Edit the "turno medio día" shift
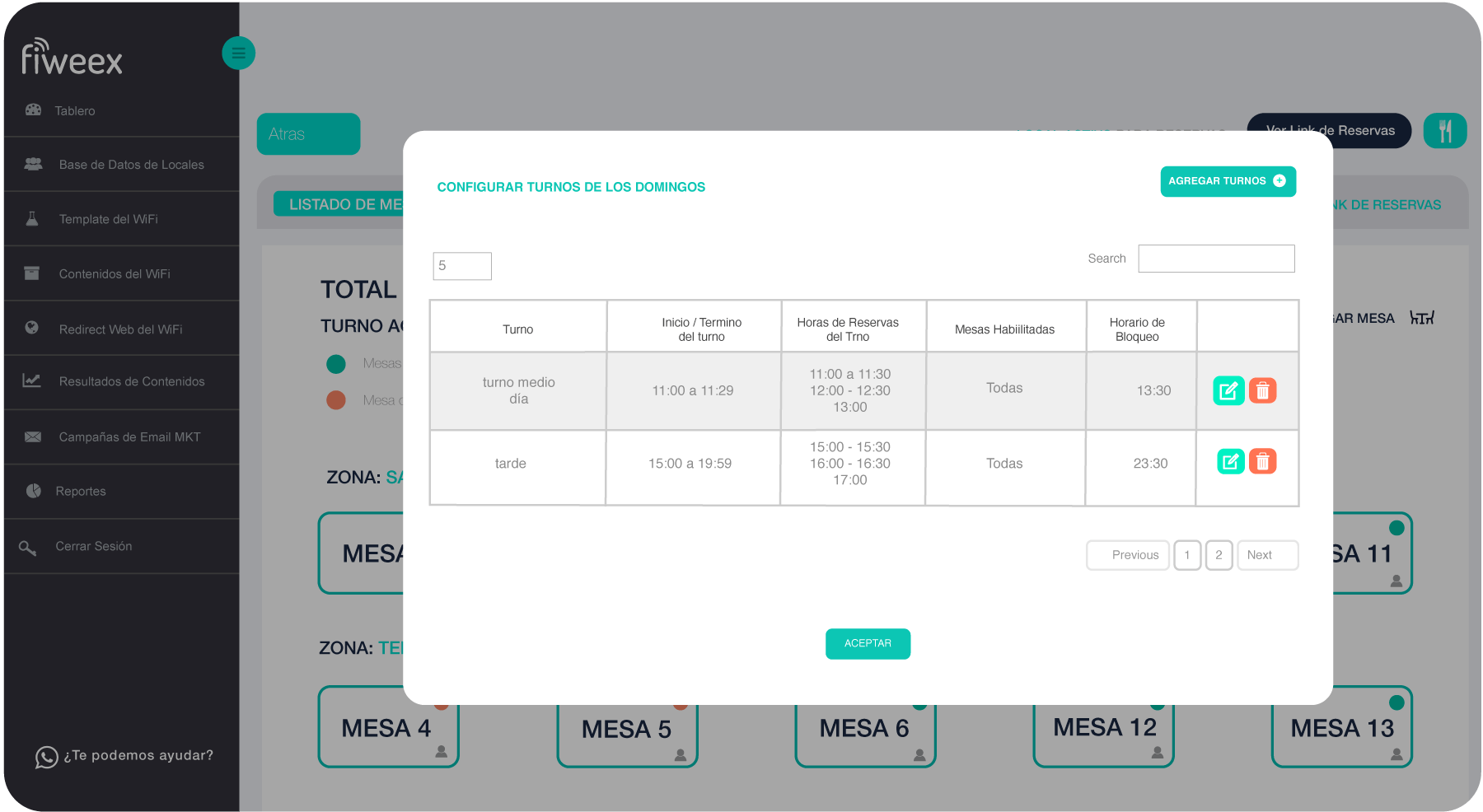 (x=1228, y=390)
